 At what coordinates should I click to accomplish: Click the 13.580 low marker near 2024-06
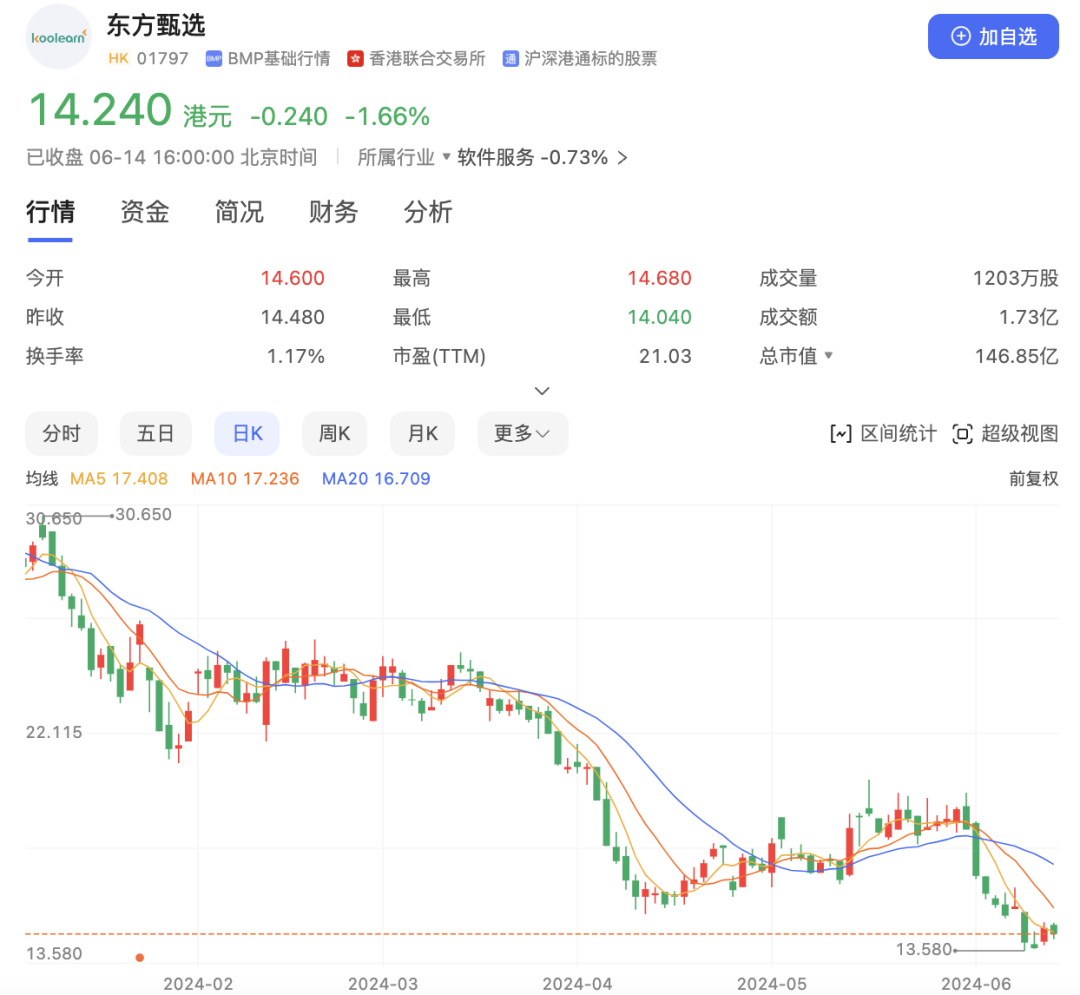[924, 950]
